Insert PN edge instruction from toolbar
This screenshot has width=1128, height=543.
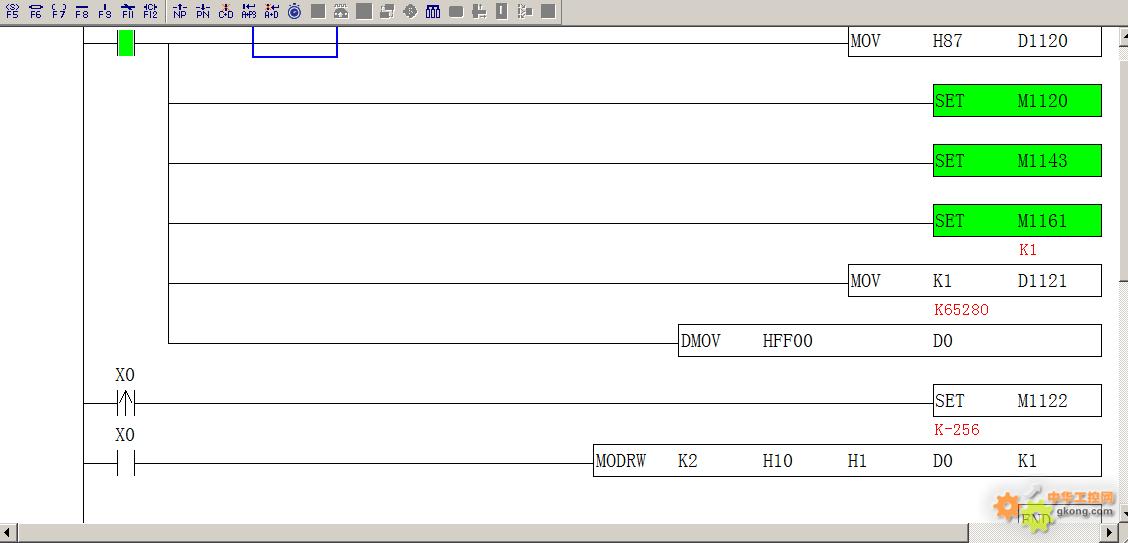[203, 12]
